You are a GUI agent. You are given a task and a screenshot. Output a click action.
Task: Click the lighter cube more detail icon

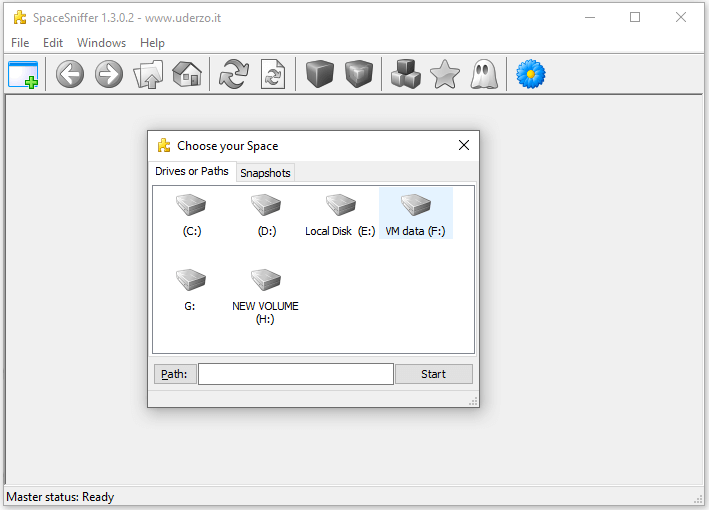click(359, 74)
